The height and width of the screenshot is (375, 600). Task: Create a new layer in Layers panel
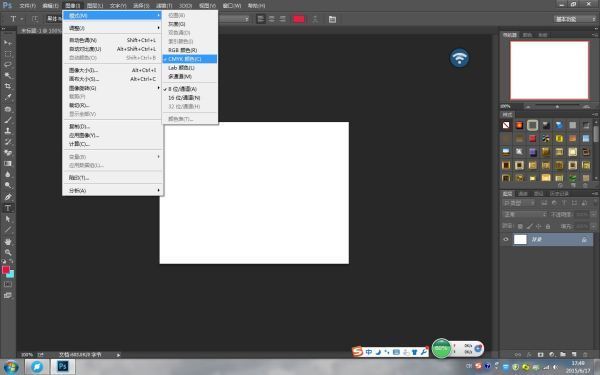tap(574, 355)
